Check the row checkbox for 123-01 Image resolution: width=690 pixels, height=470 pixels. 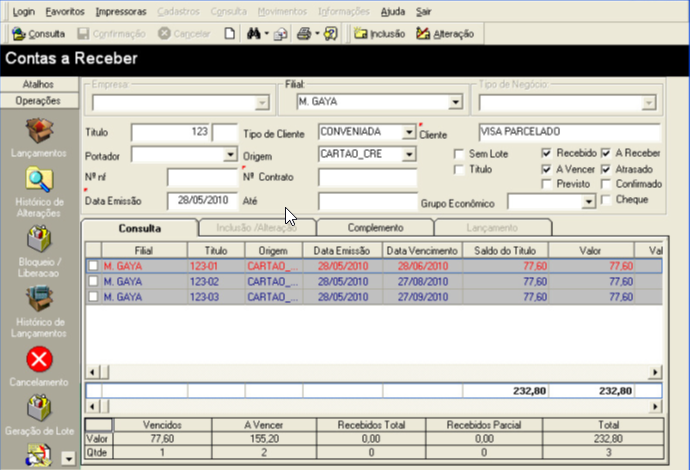[93, 266]
